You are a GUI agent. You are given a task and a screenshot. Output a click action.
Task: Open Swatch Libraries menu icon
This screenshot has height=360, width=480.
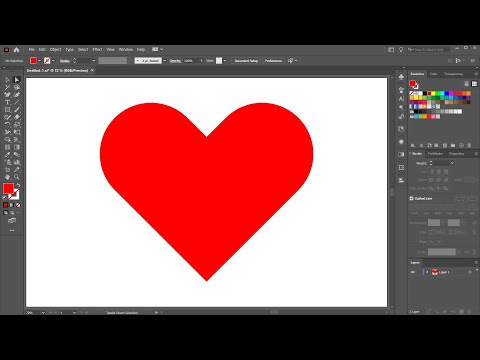[x=413, y=145]
